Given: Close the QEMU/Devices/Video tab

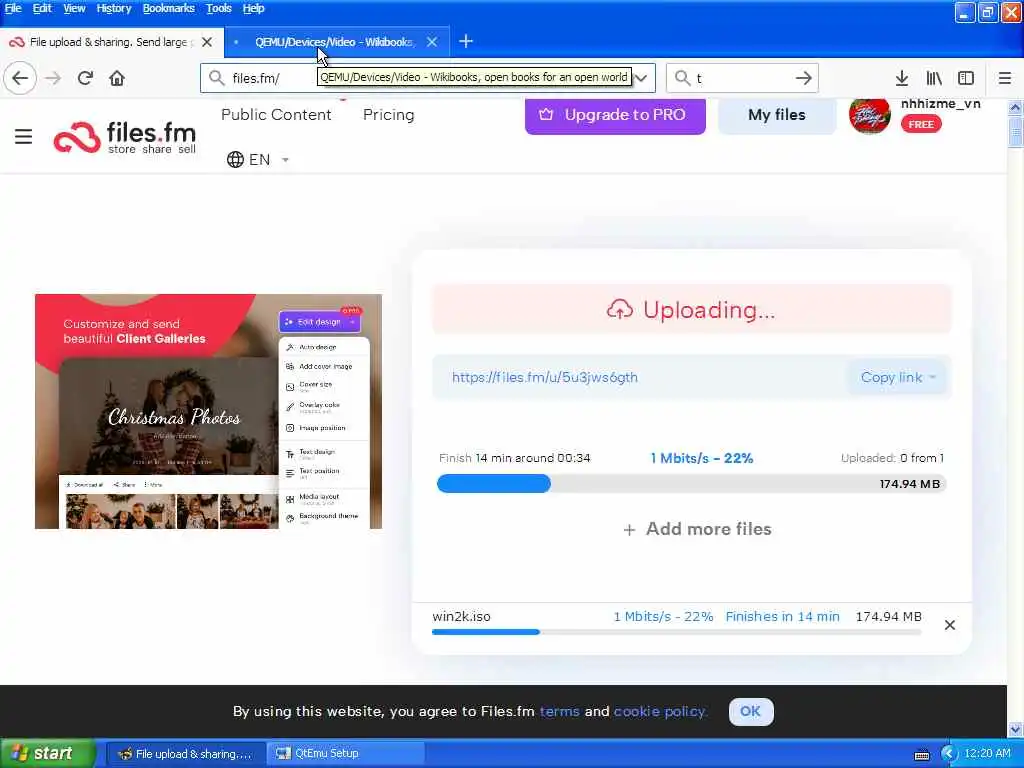Looking at the screenshot, I should [x=432, y=42].
